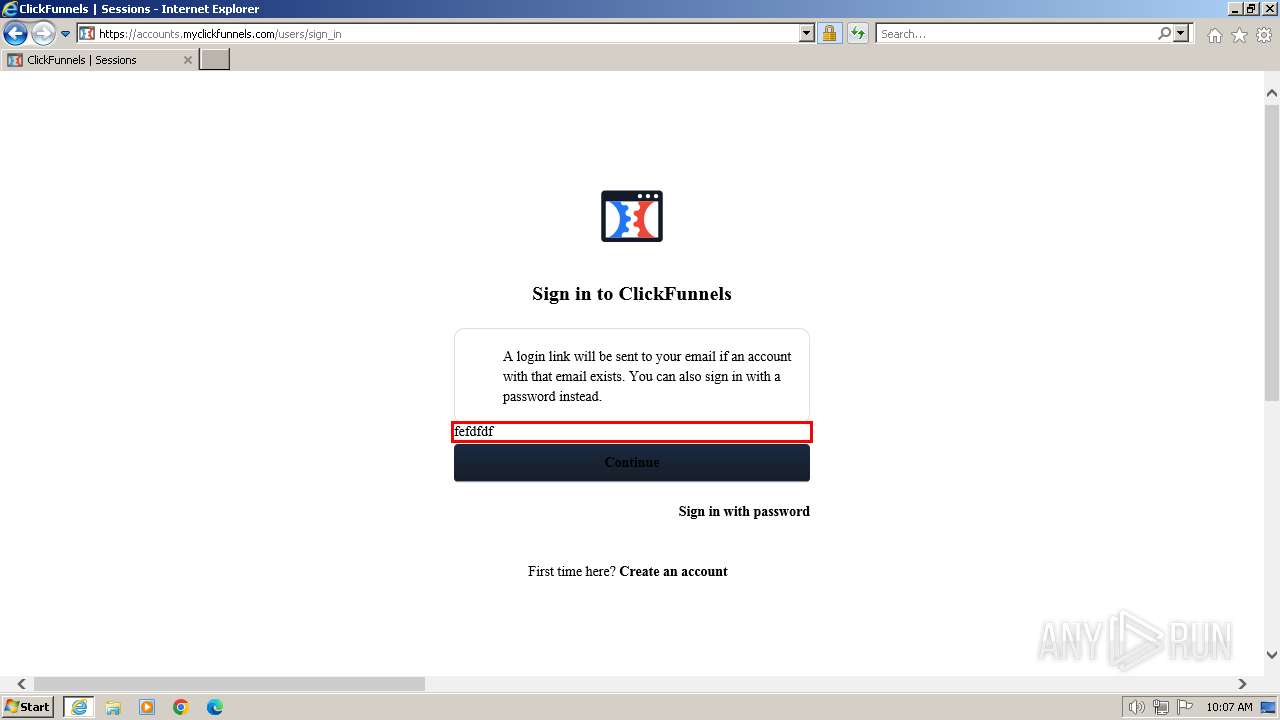Screen dimensions: 1280x720
Task: Click the ClickFunnels logo image
Action: pyautogui.click(x=632, y=216)
